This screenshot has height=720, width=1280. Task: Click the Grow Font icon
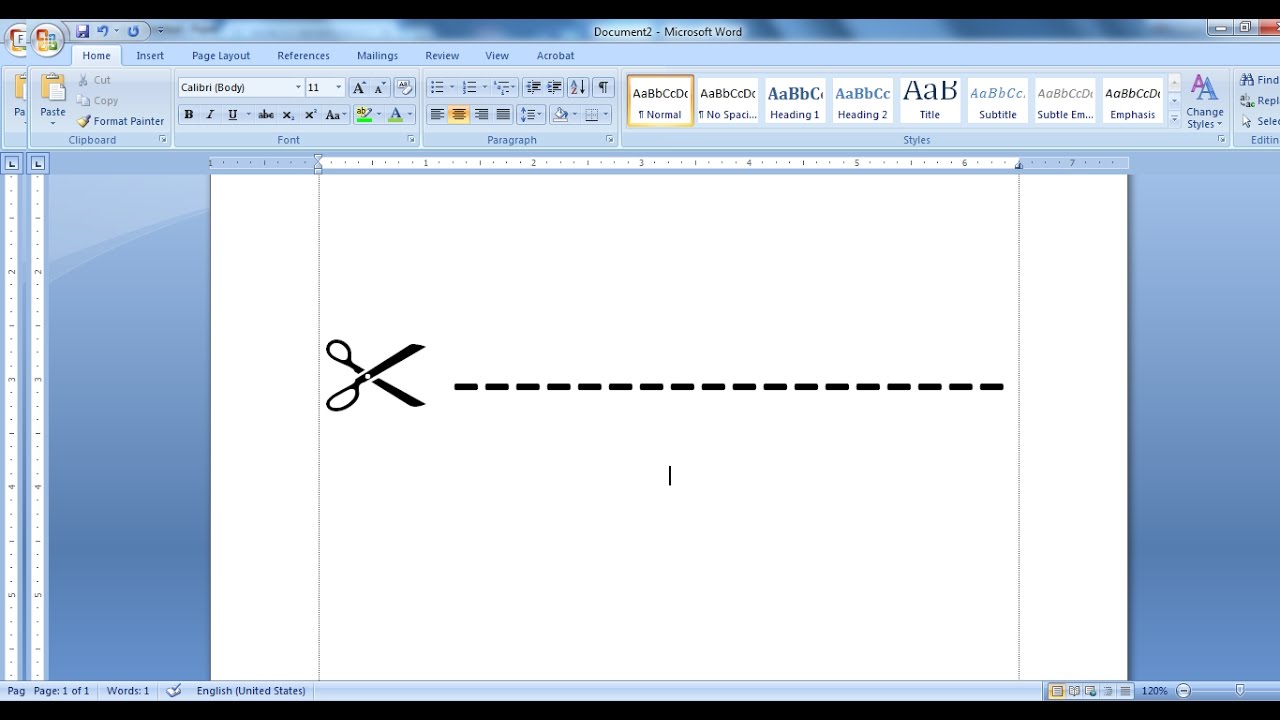359,88
